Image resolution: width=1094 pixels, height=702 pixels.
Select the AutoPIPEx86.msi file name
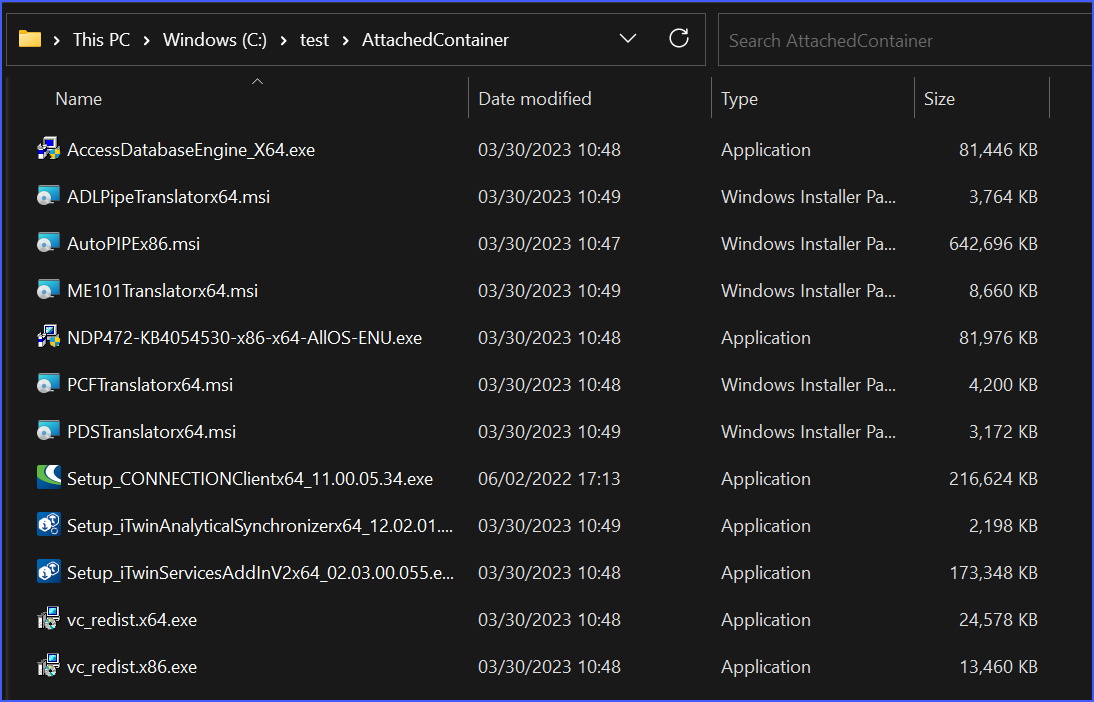click(133, 244)
